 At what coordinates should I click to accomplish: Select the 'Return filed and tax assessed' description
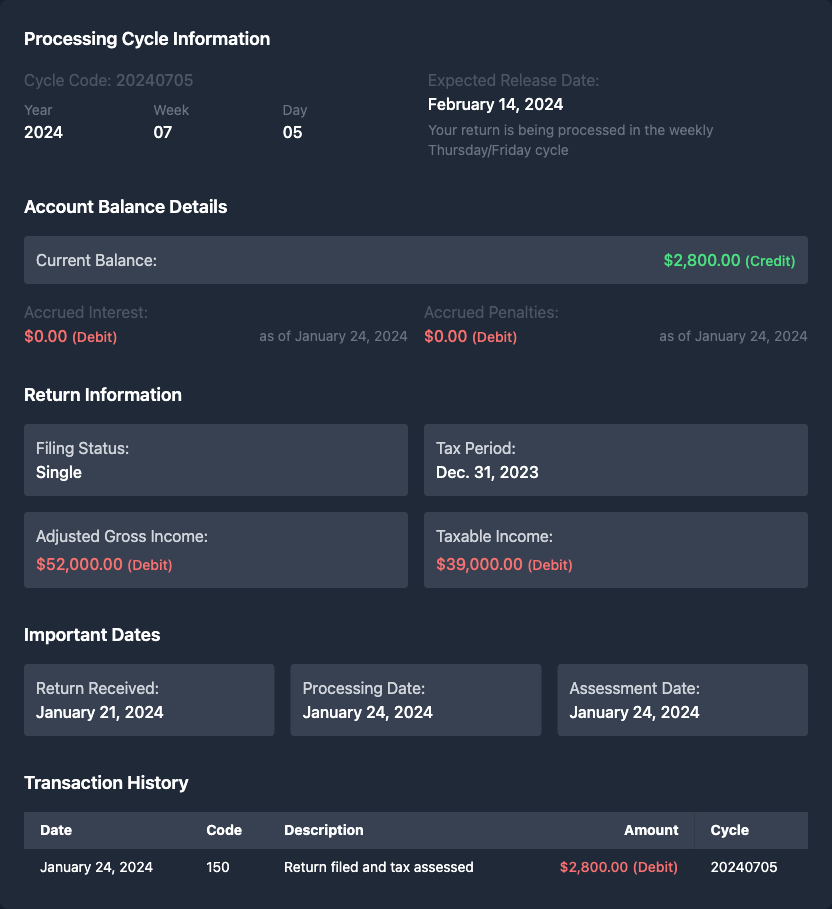[378, 867]
